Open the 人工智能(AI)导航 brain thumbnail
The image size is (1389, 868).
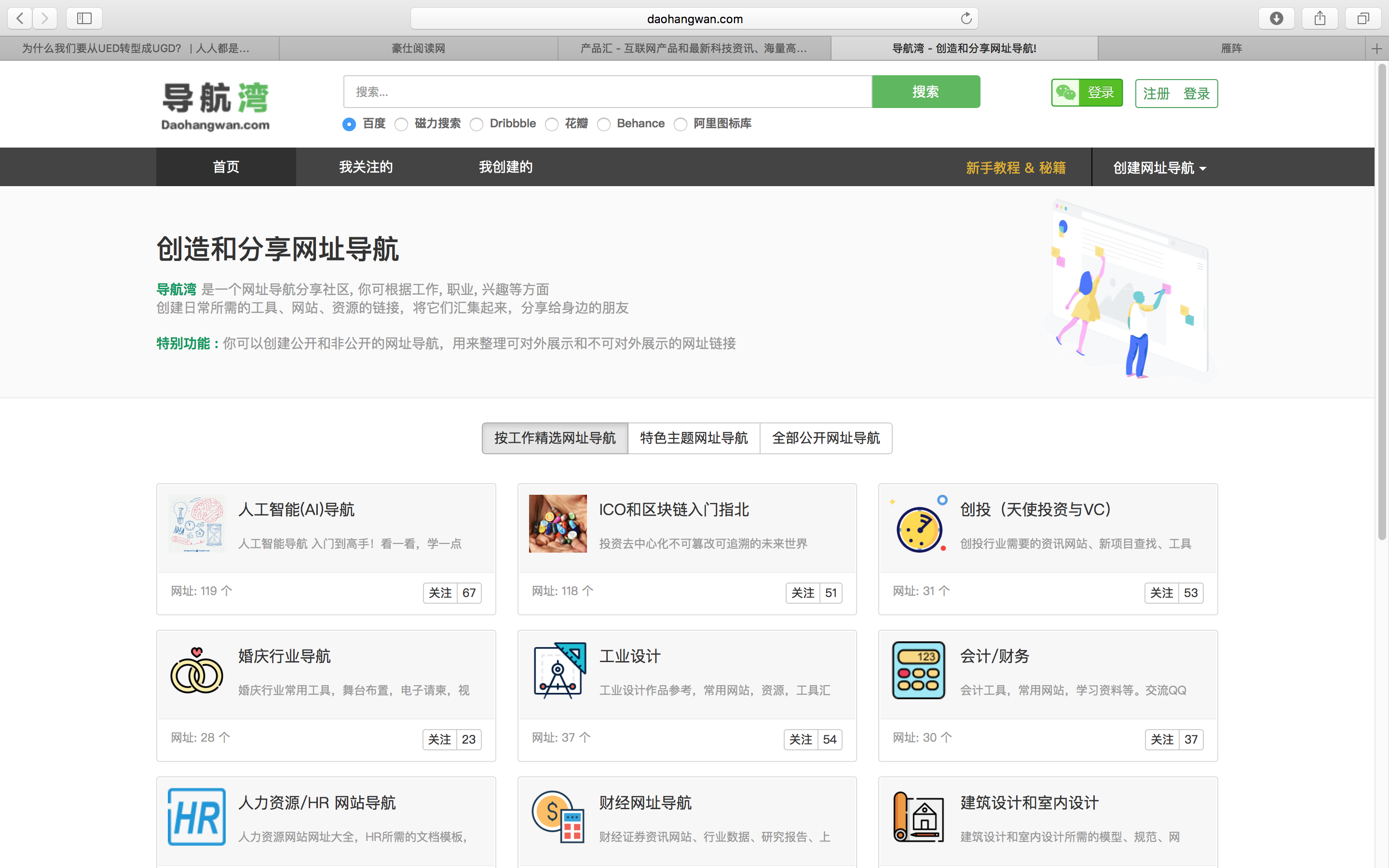[x=197, y=524]
